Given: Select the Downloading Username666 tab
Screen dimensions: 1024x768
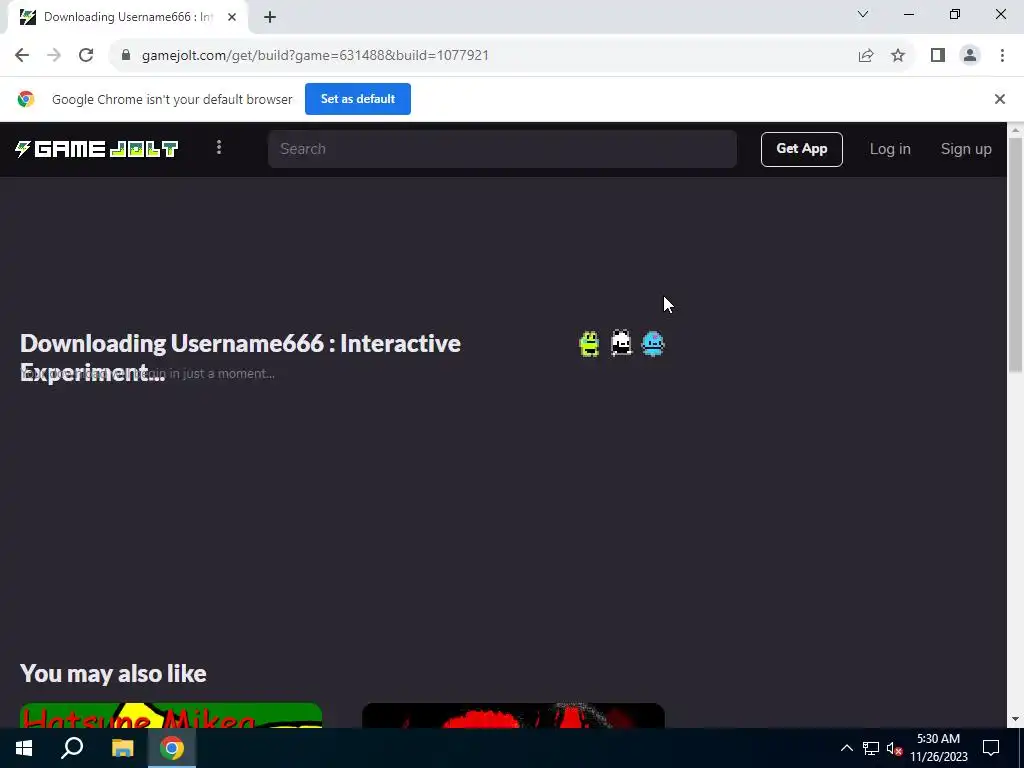Looking at the screenshot, I should pos(127,18).
